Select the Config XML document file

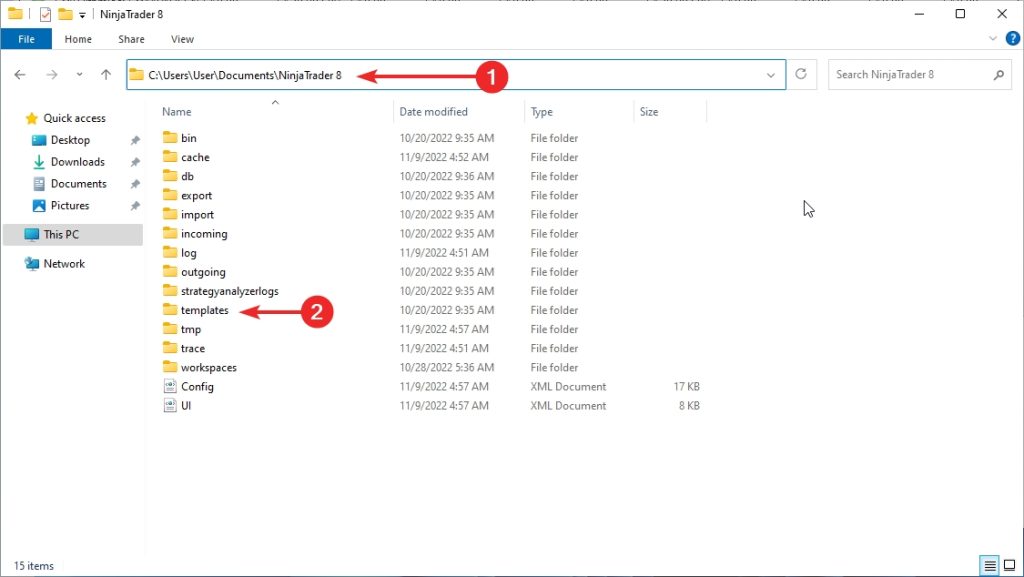tap(197, 387)
